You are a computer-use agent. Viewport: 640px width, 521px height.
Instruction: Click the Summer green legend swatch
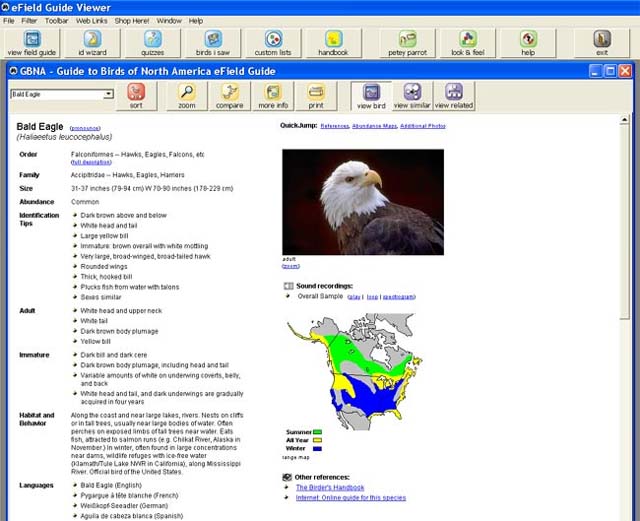[317, 431]
